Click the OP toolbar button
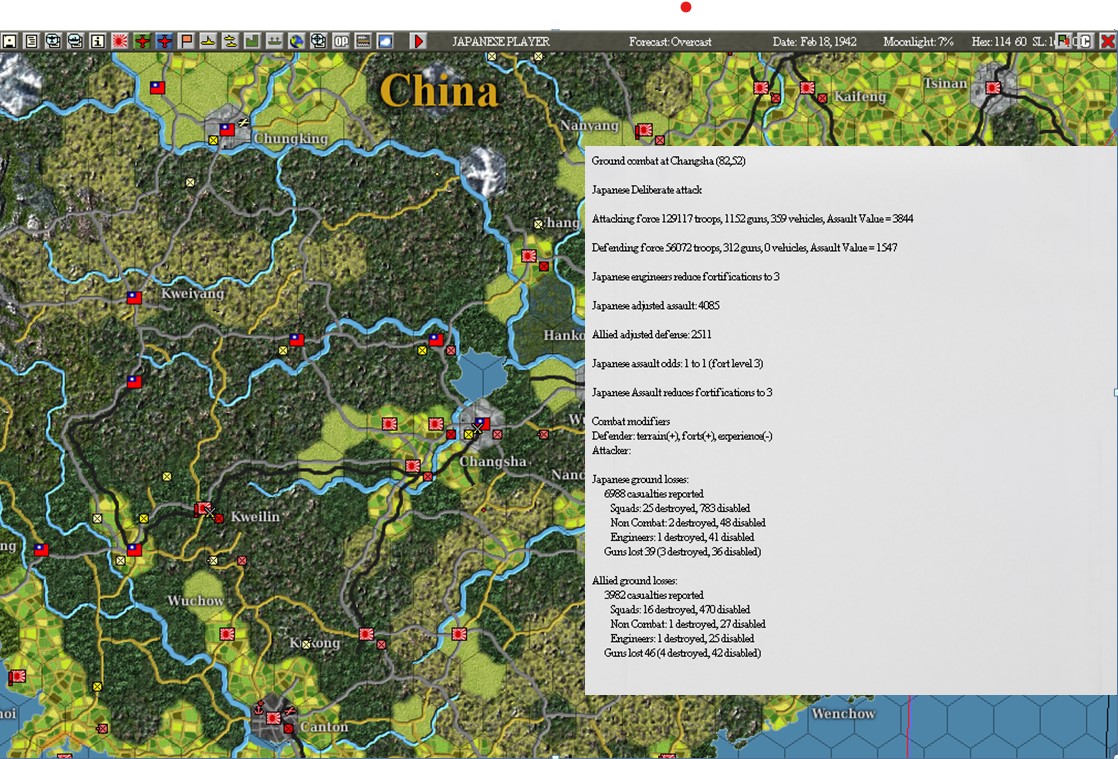 click(x=341, y=41)
